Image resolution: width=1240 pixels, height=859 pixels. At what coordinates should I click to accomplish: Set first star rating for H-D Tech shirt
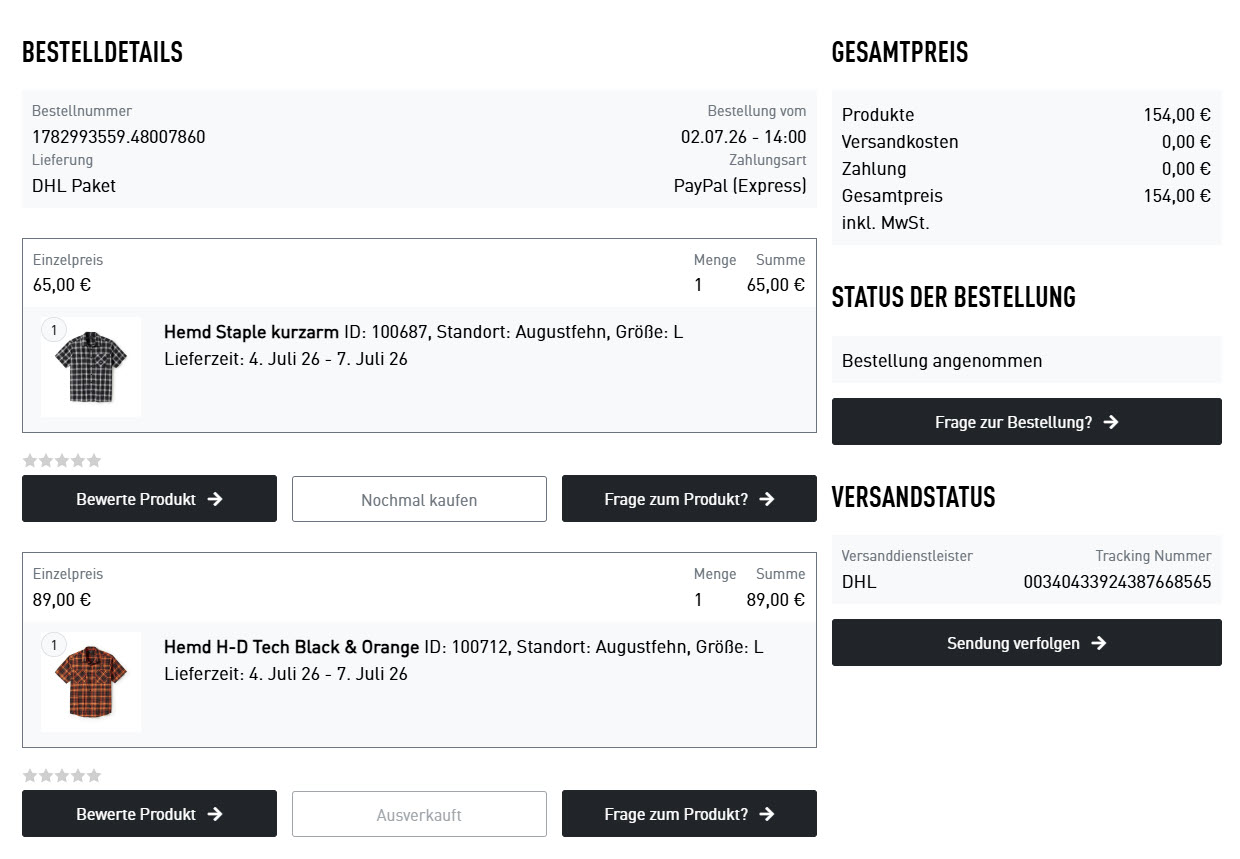tap(30, 776)
